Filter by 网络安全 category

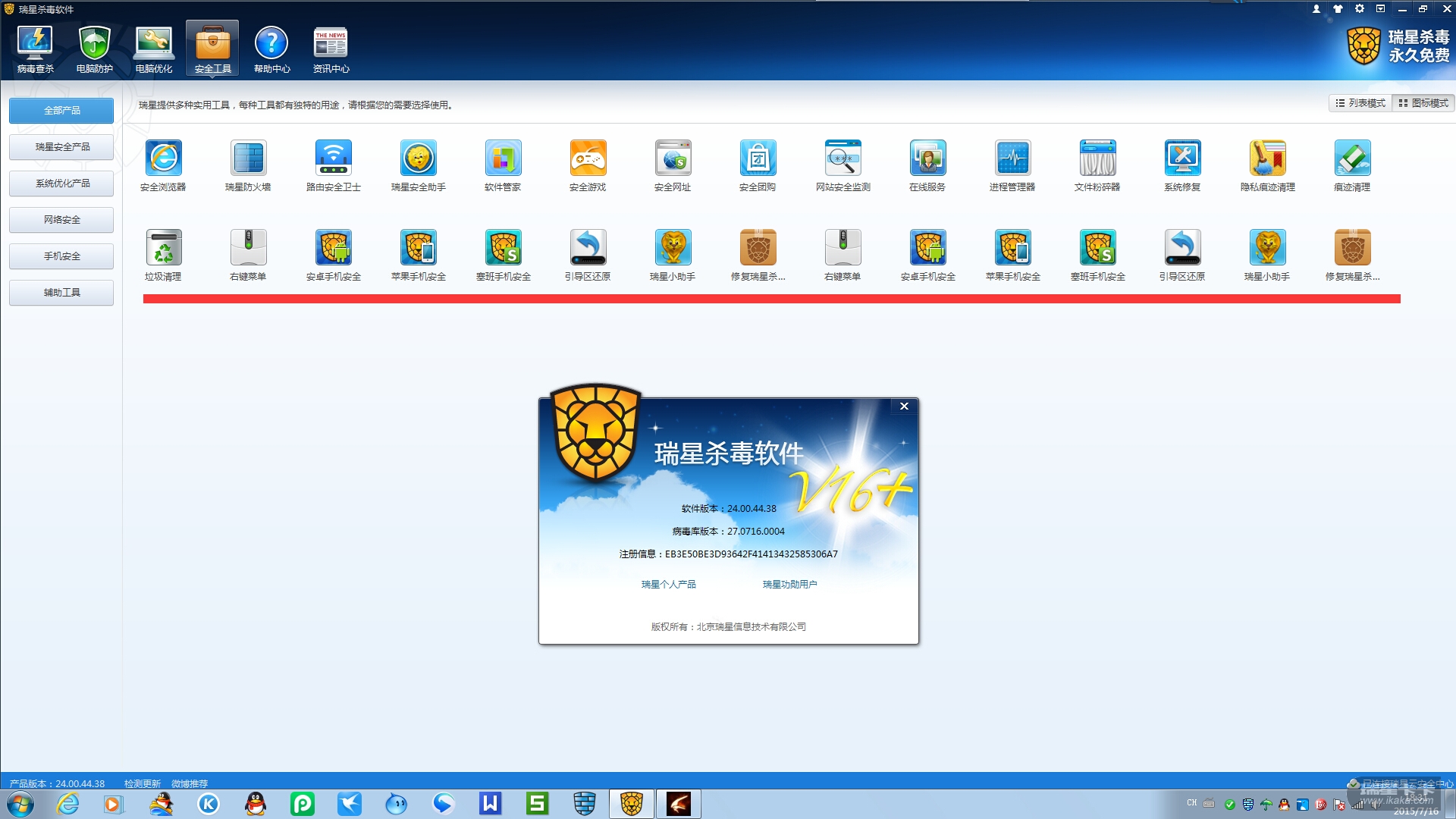click(61, 220)
